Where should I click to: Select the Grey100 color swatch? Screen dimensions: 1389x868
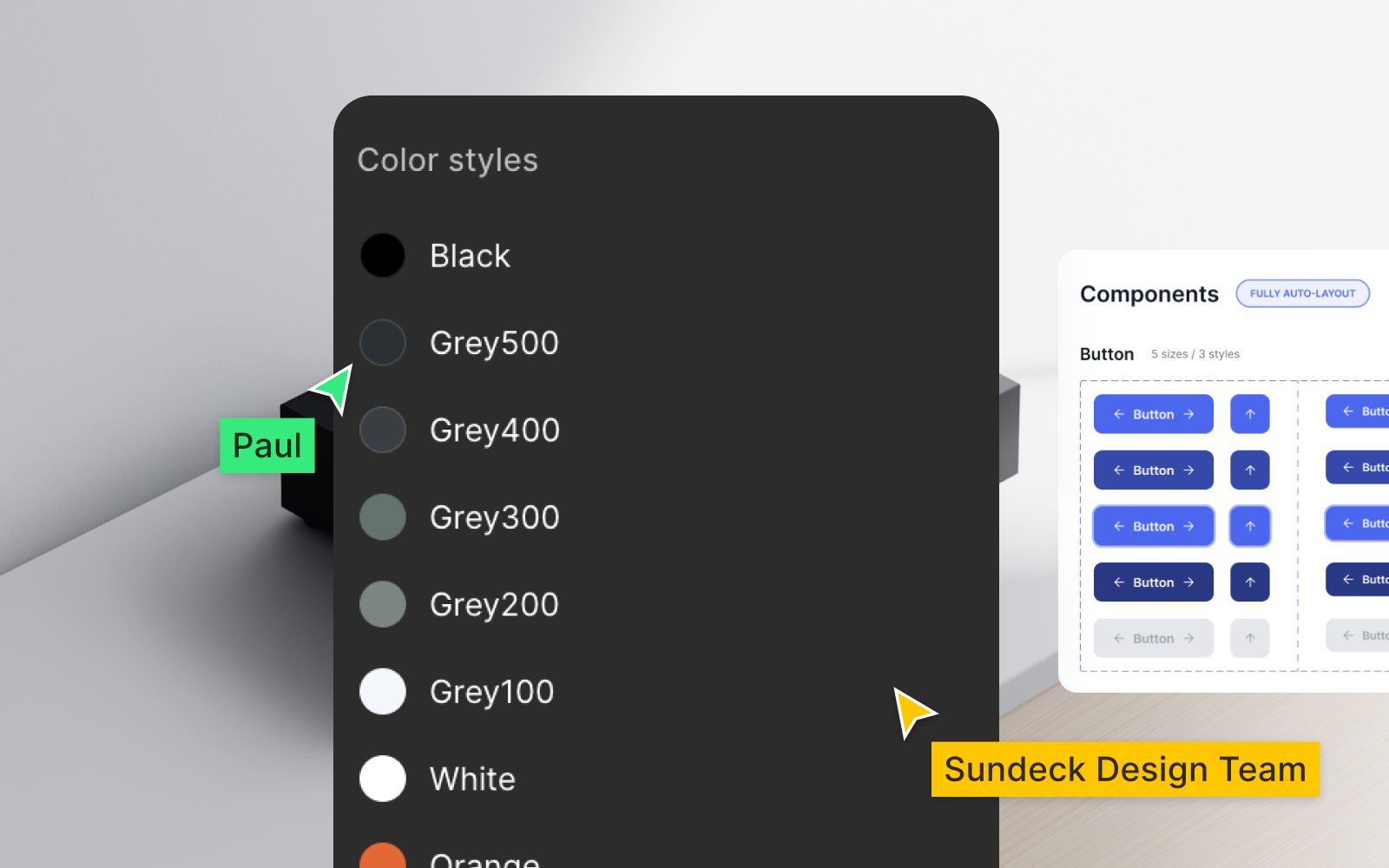(x=383, y=691)
